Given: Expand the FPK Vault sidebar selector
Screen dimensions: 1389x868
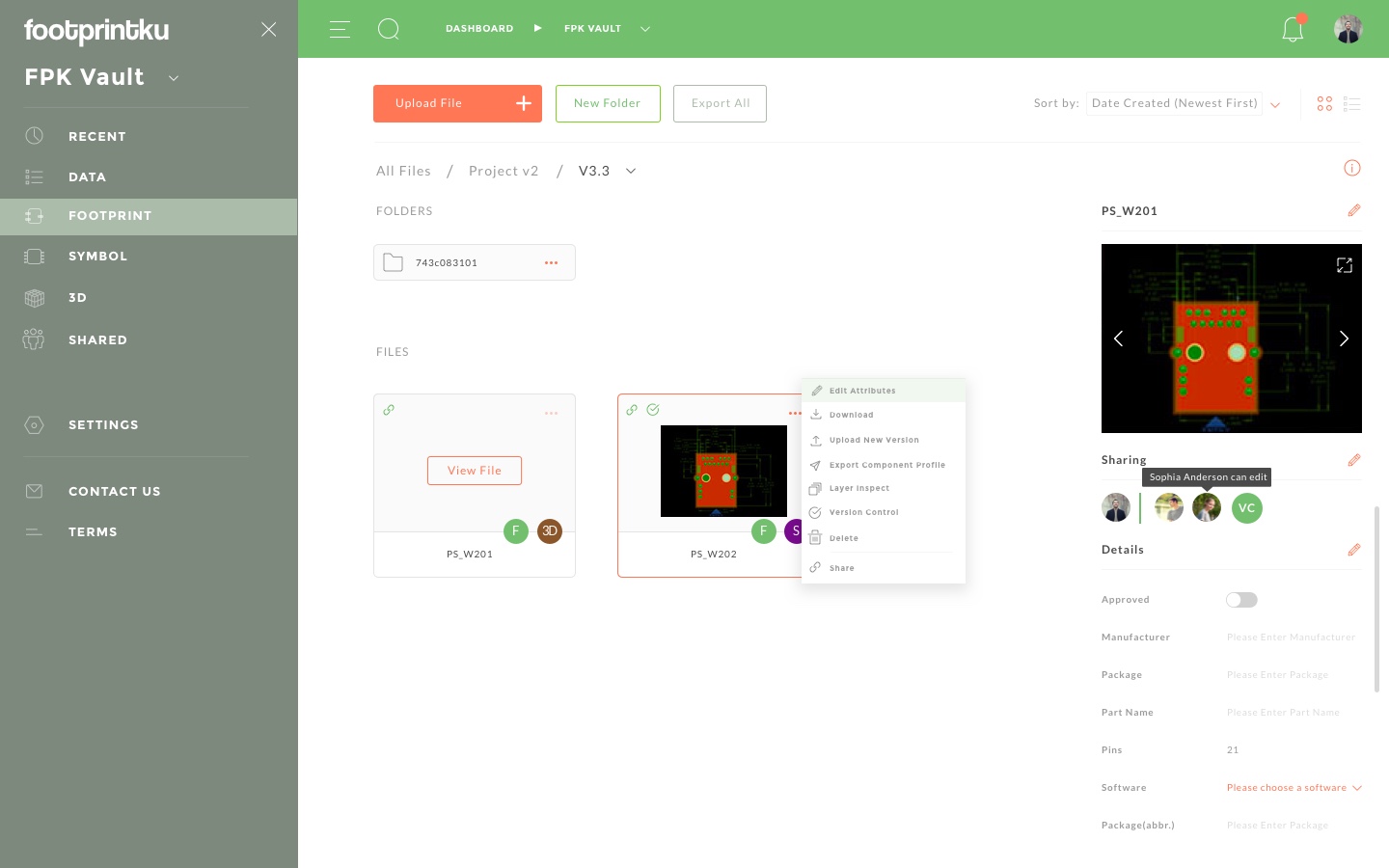Looking at the screenshot, I should (x=174, y=78).
